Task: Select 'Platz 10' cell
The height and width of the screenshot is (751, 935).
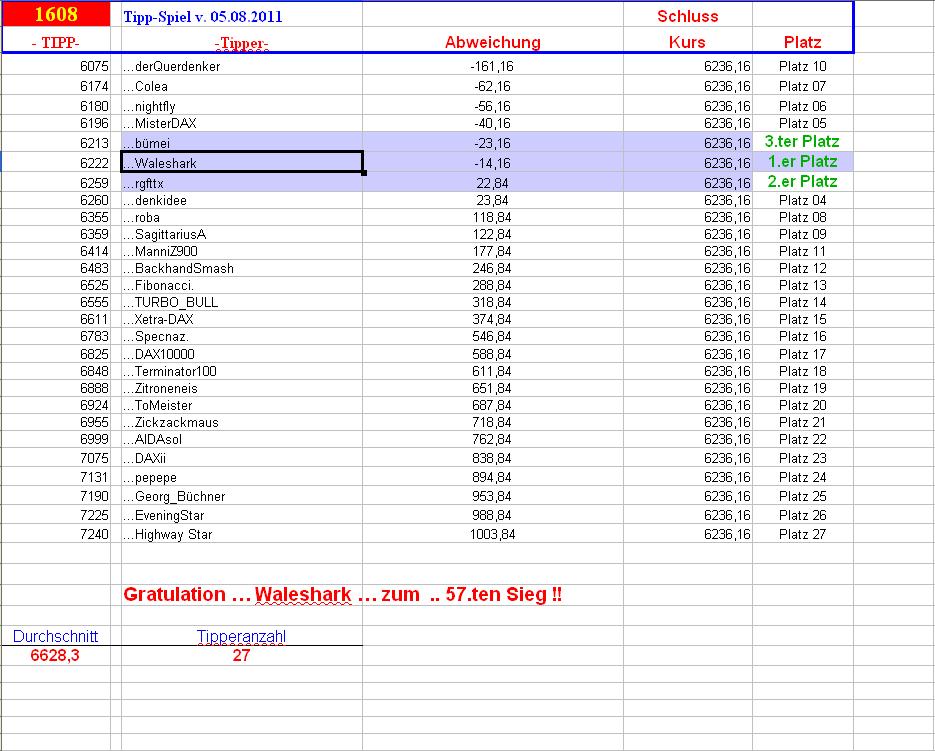Action: point(803,66)
